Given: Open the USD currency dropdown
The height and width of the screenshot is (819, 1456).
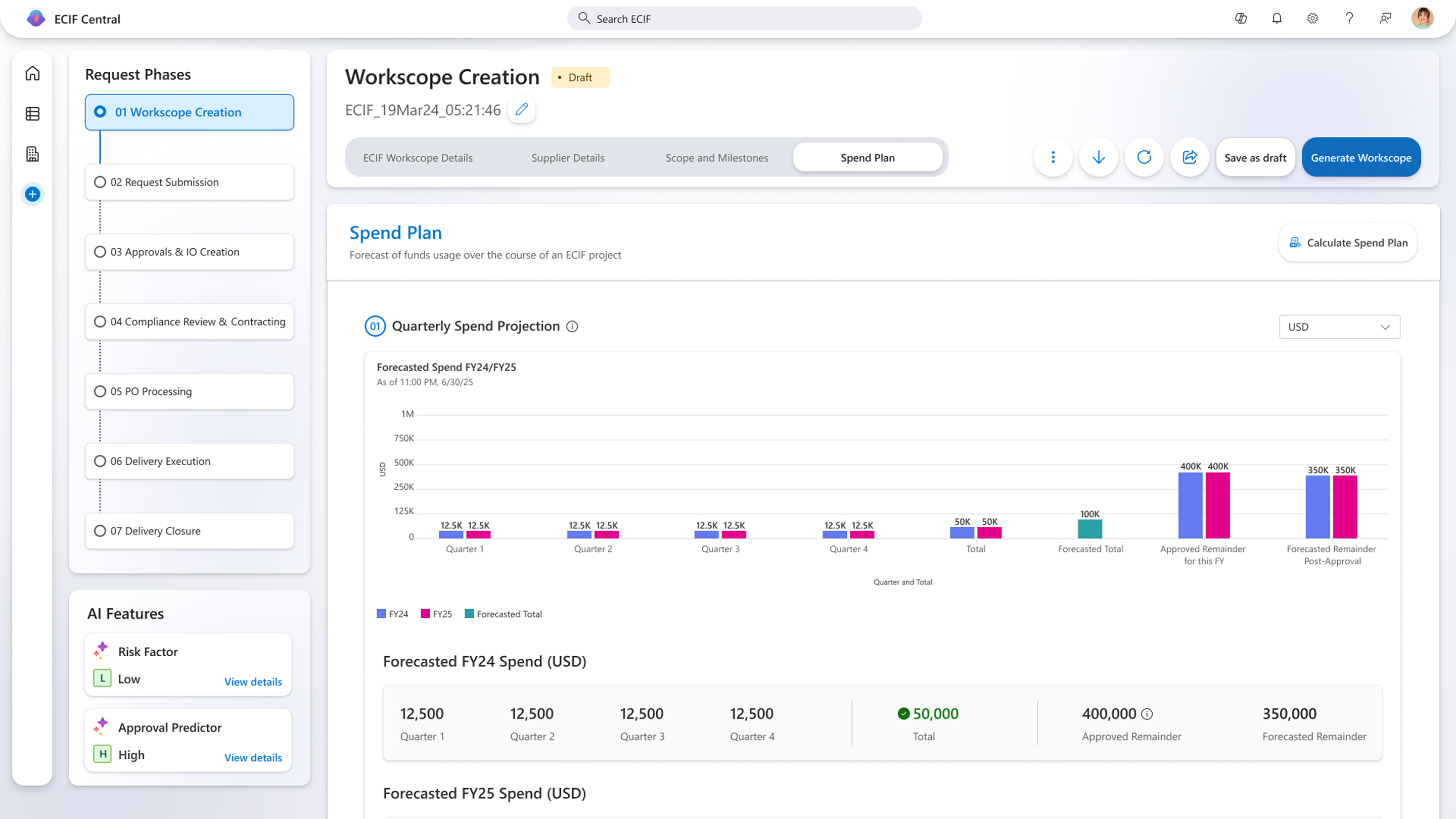Looking at the screenshot, I should point(1339,327).
